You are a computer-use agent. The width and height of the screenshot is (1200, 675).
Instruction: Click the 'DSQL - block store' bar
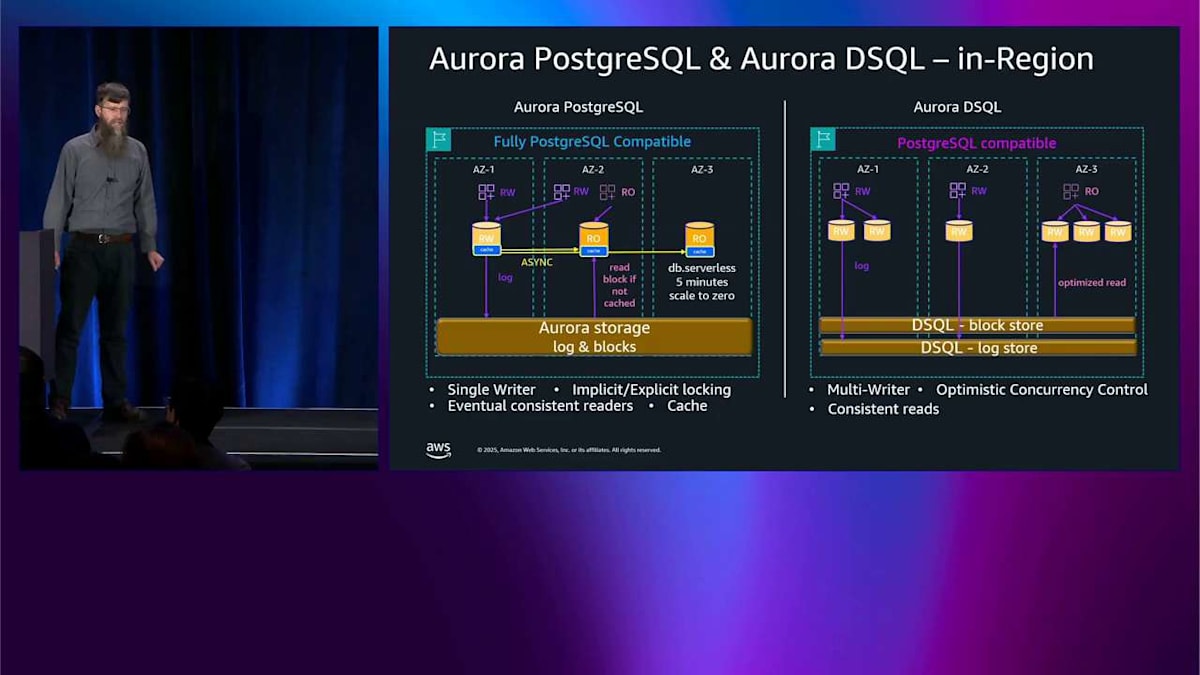[977, 325]
